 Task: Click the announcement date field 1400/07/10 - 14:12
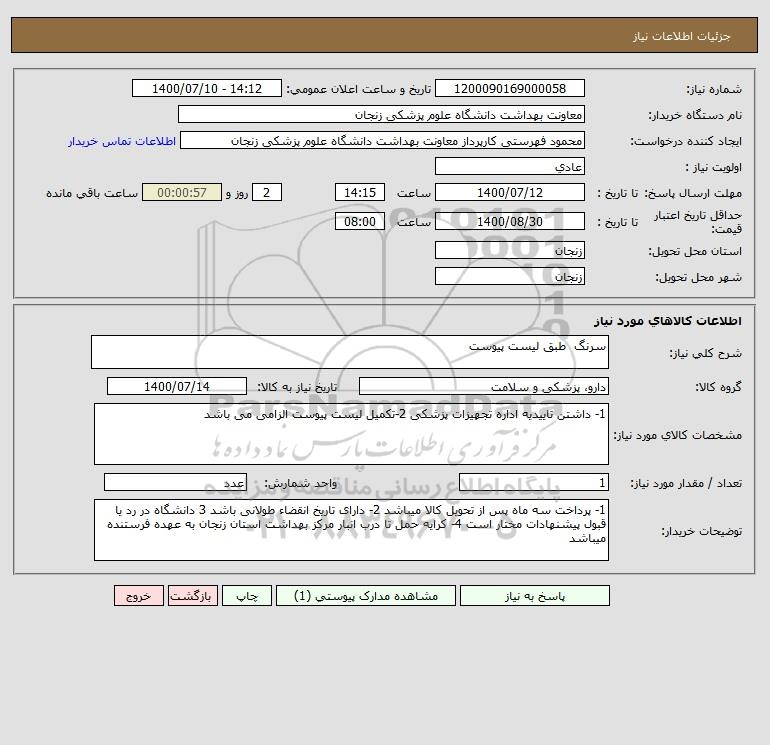207,88
